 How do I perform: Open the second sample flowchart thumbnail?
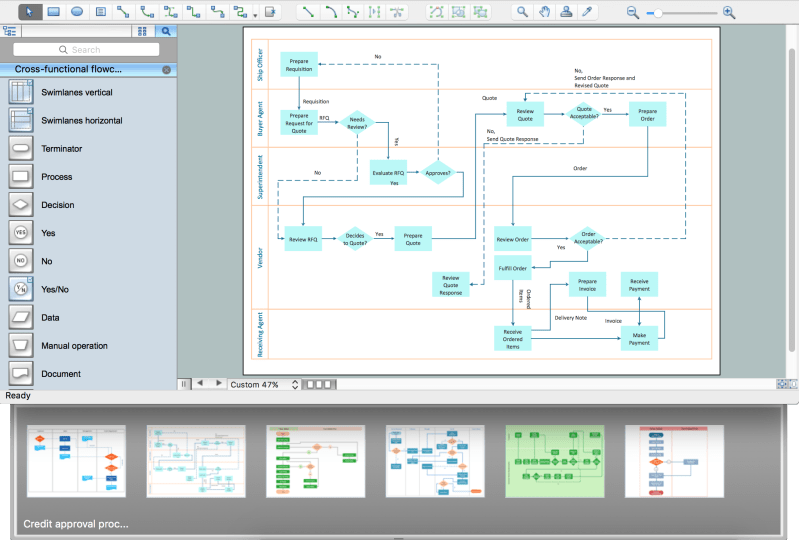point(196,462)
